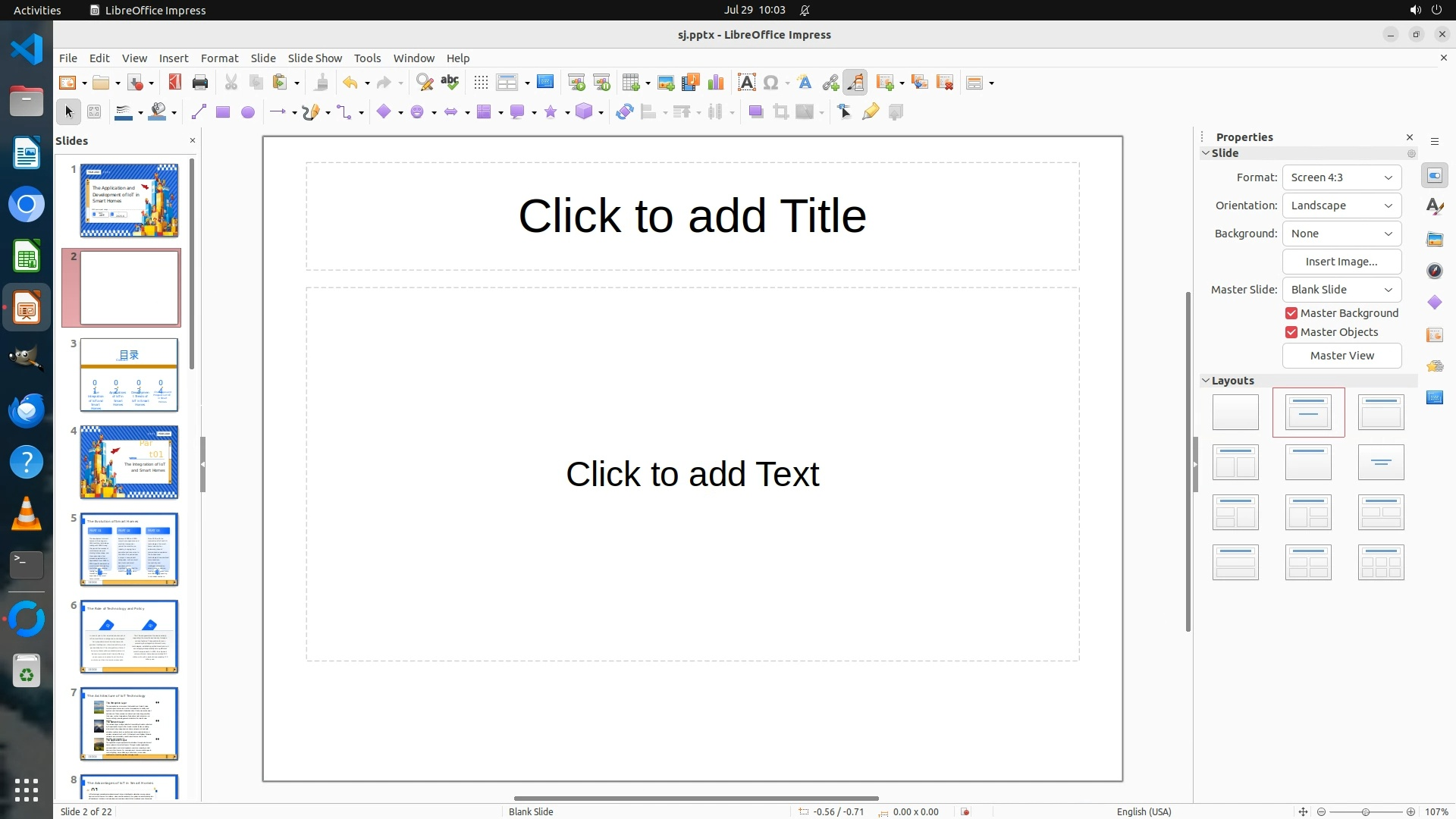Click the Spelling check icon

(x=450, y=83)
